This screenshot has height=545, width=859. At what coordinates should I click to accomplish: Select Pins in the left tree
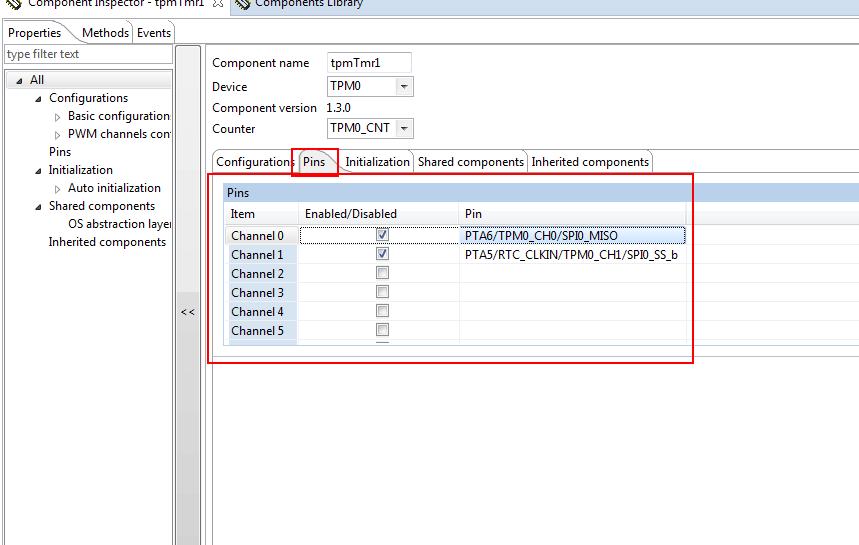click(x=60, y=152)
